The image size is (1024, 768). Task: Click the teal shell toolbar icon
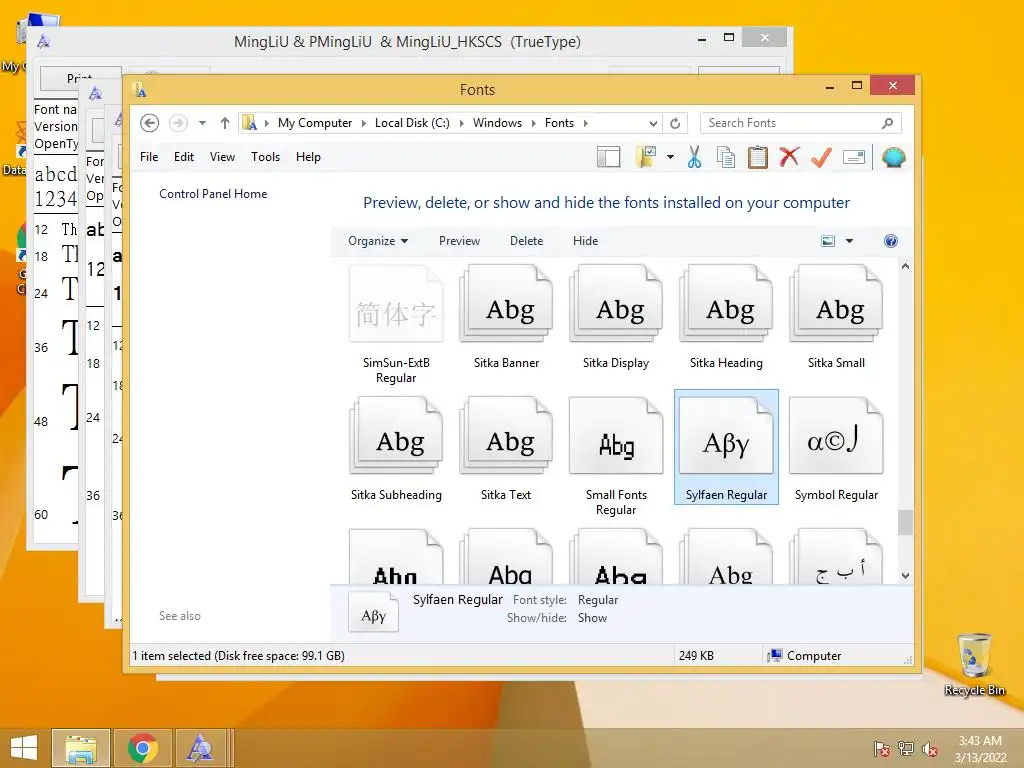(893, 157)
